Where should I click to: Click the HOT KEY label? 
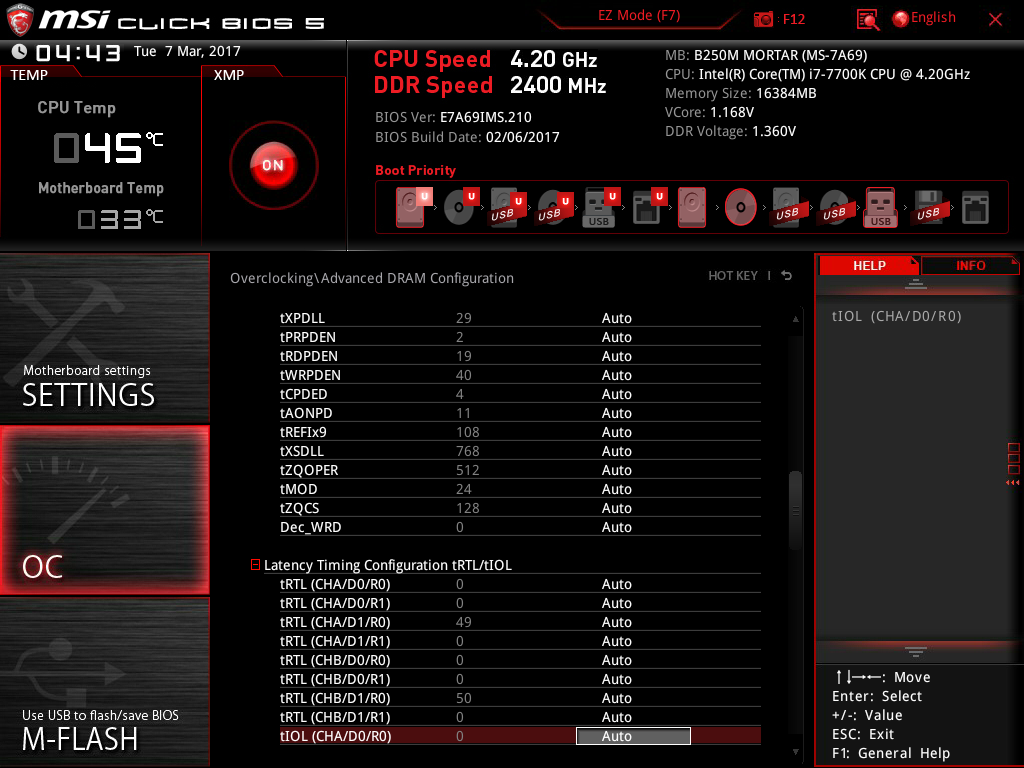pyautogui.click(x=733, y=276)
